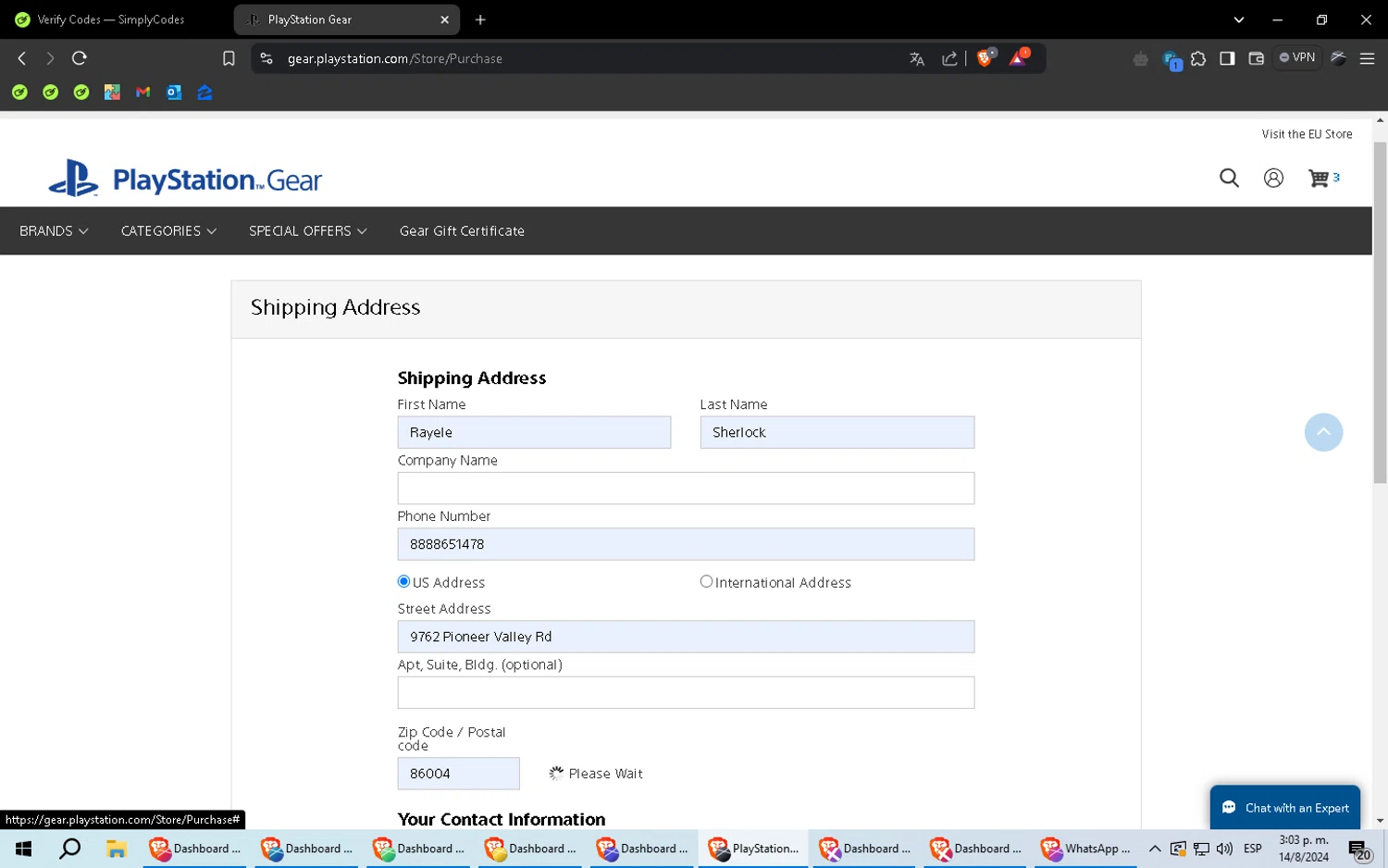Select the US Address radio button
The image size is (1388, 868).
coord(403,582)
